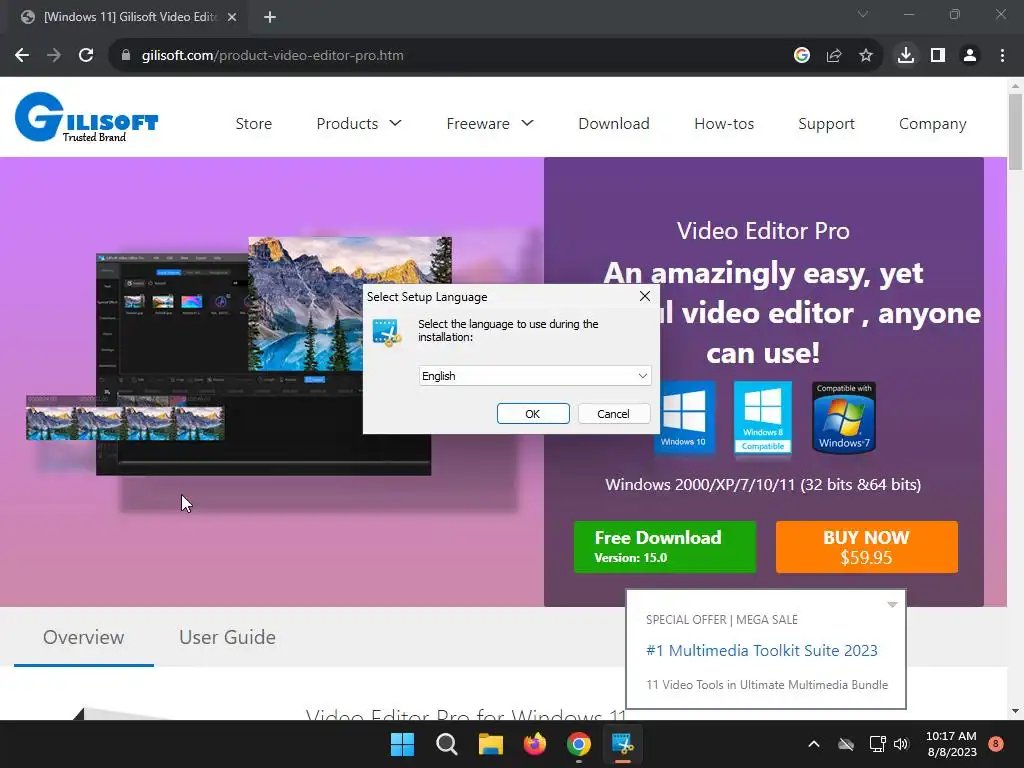Open Chrome three-dot menu
Image resolution: width=1024 pixels, height=768 pixels.
tap(1002, 56)
